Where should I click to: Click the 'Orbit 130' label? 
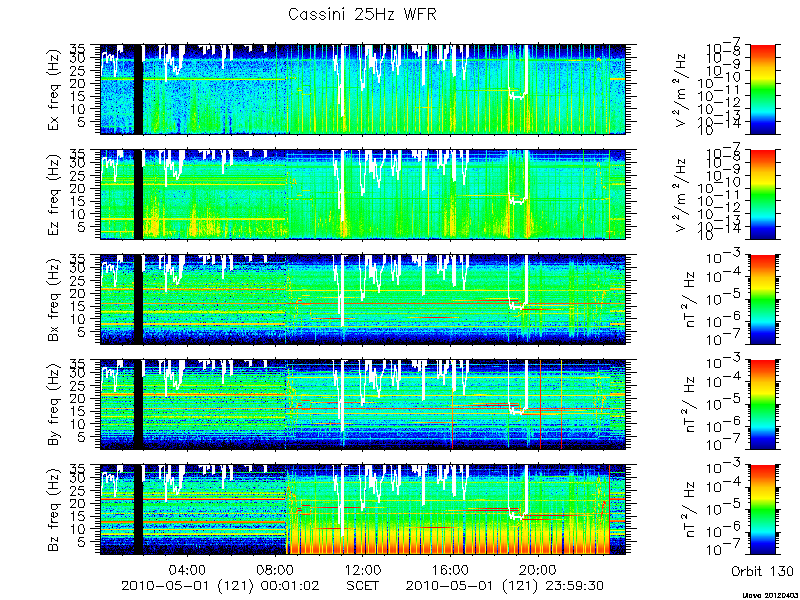(762, 570)
